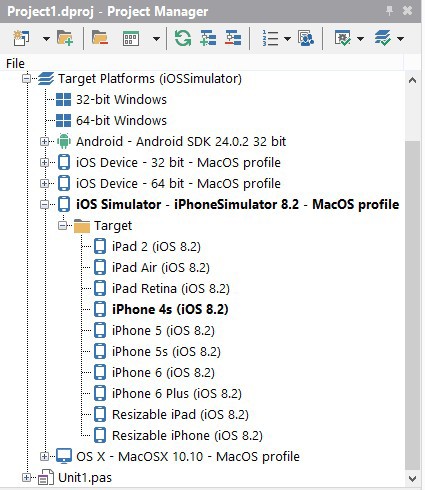Image resolution: width=425 pixels, height=490 pixels.
Task: Click device icon of iOS Simulator row
Action: click(x=64, y=204)
